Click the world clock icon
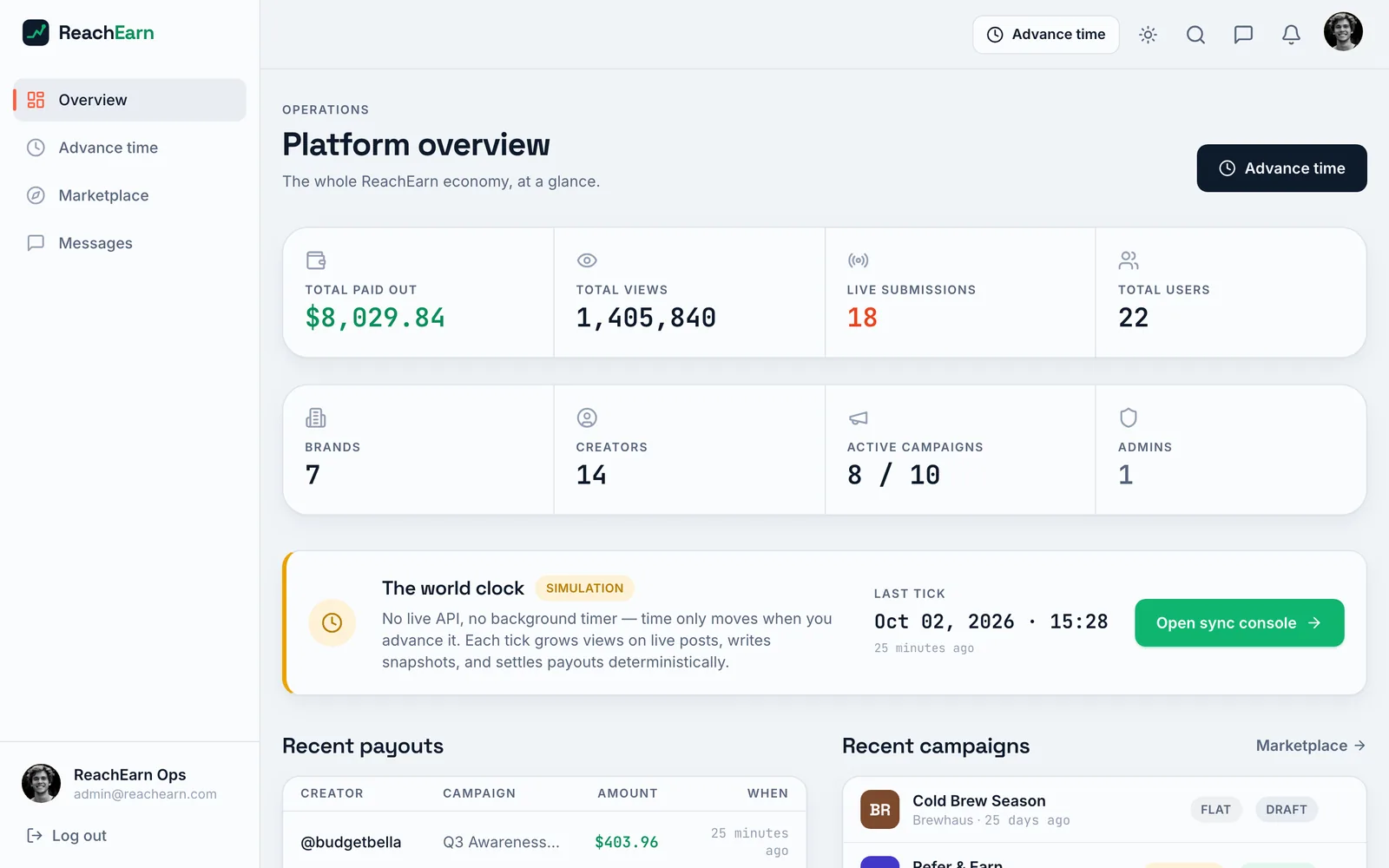 (x=332, y=622)
